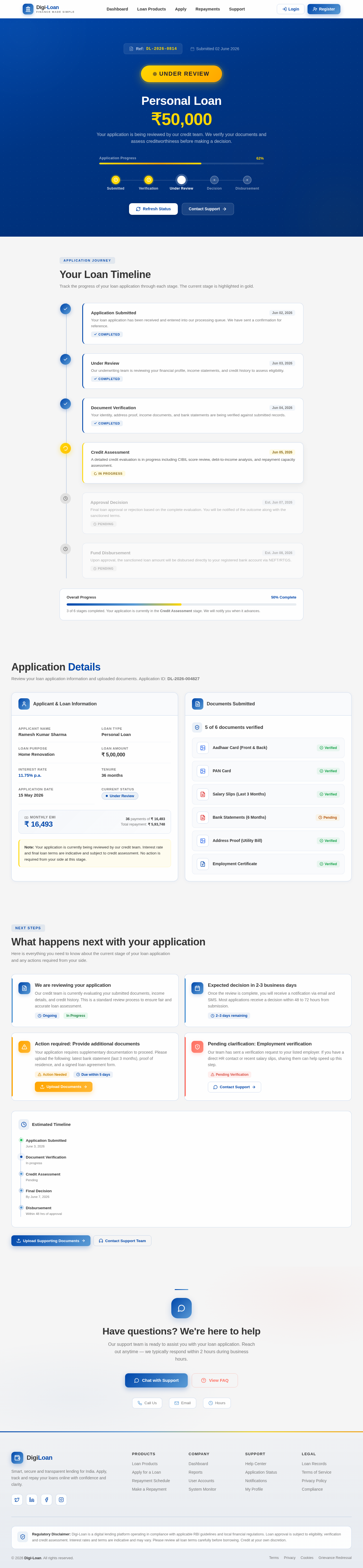The image size is (363, 1568).
Task: Click the Aadhaar Card image file icon
Action: pos(203,748)
